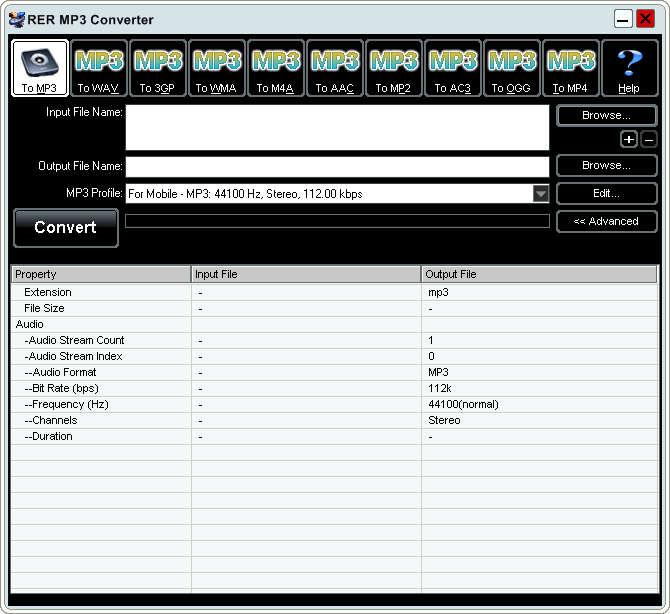Browse for the input file

(606, 116)
